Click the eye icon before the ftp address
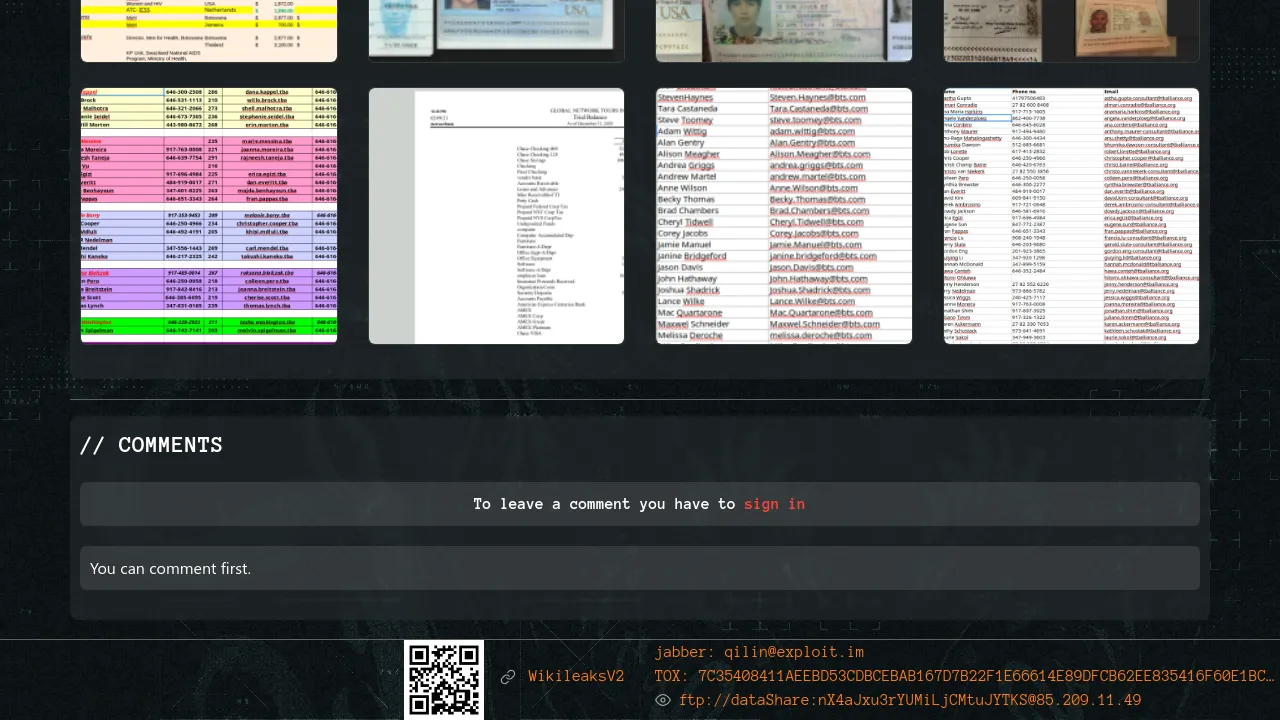Image resolution: width=1280 pixels, height=720 pixels. click(x=662, y=700)
